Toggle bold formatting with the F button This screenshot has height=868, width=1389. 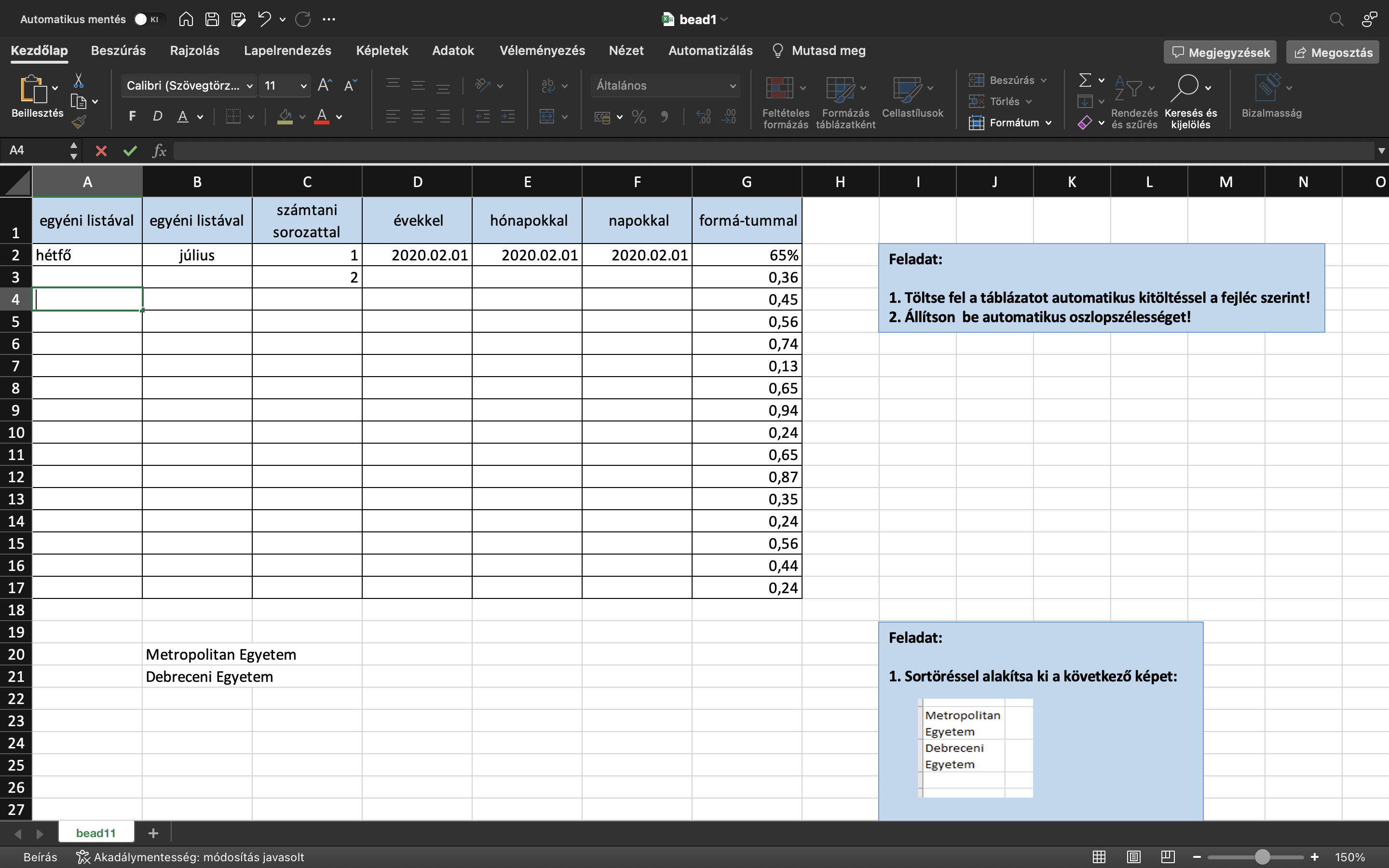(133, 117)
